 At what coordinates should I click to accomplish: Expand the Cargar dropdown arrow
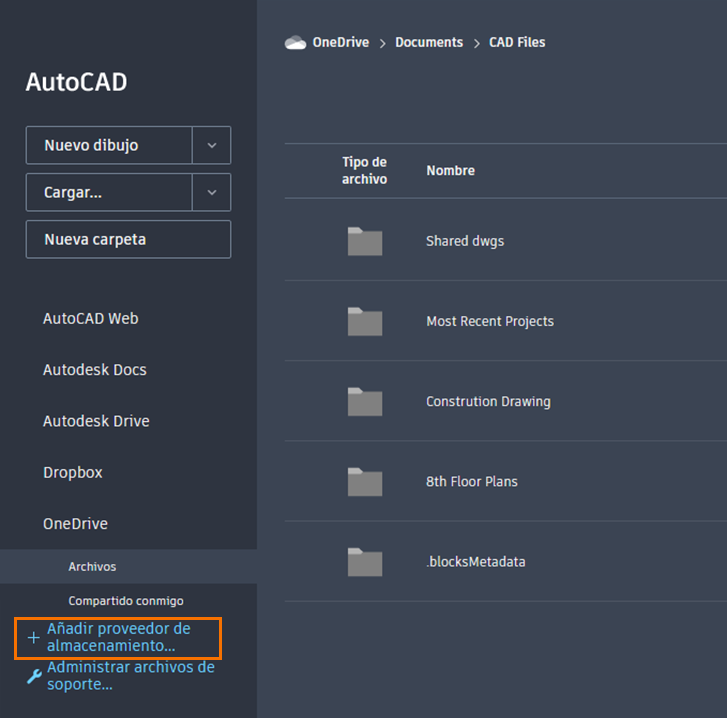coord(212,192)
